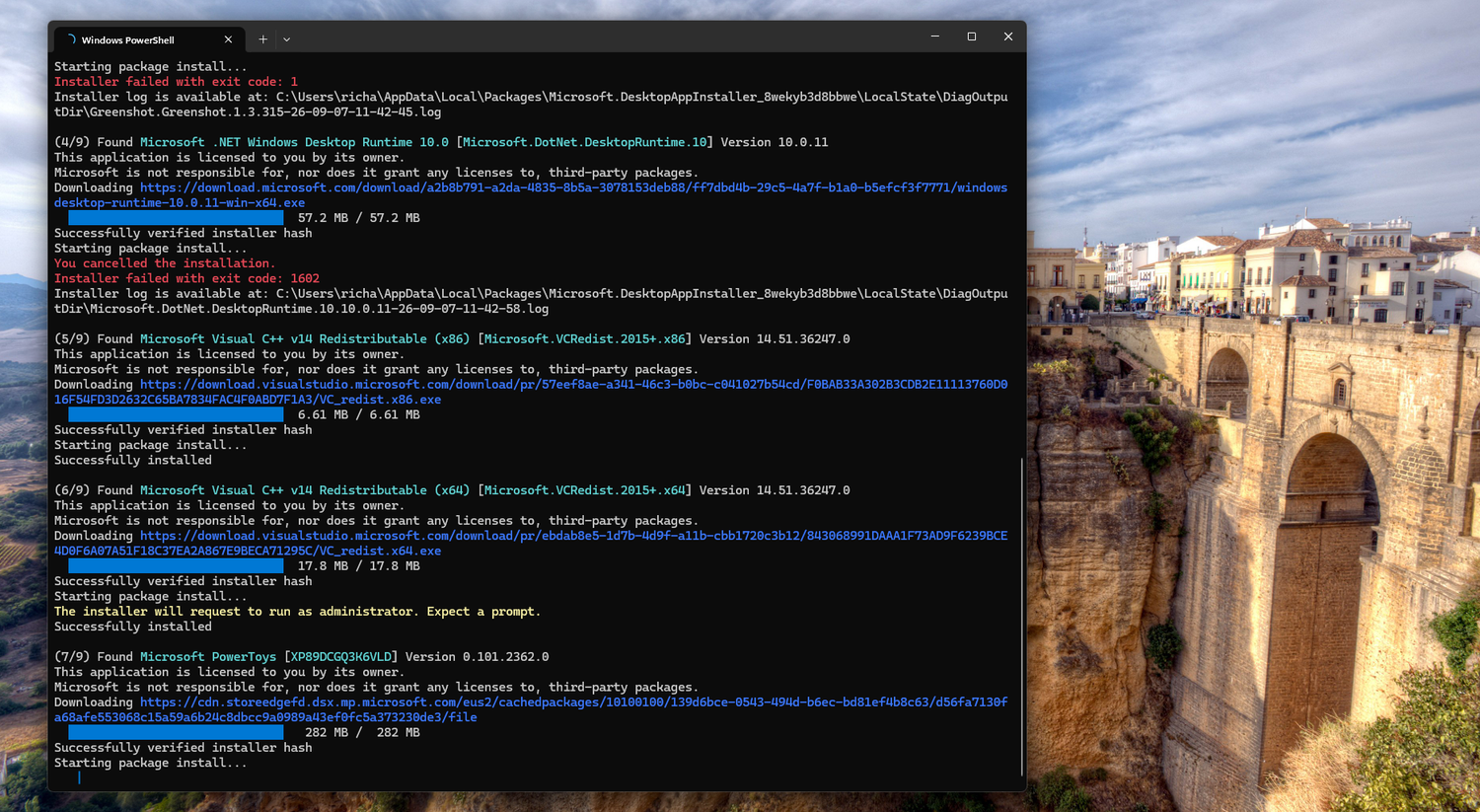Close the Windows PowerShell tab
The height and width of the screenshot is (812, 1480).
[228, 39]
